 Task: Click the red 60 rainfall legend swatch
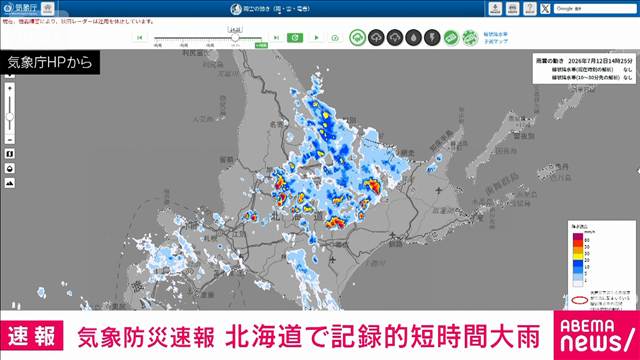pos(578,243)
